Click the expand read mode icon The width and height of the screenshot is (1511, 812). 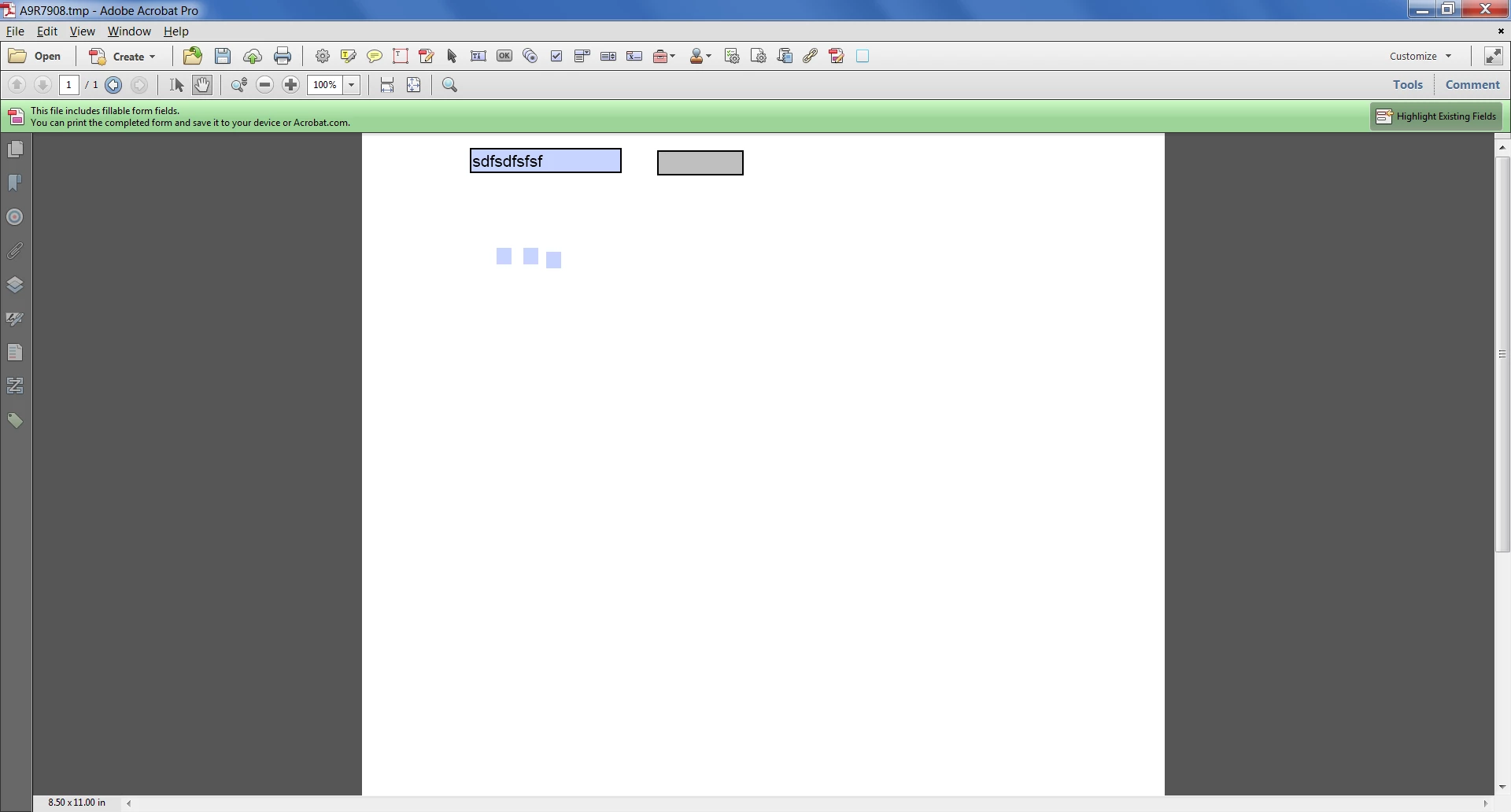[x=1493, y=56]
